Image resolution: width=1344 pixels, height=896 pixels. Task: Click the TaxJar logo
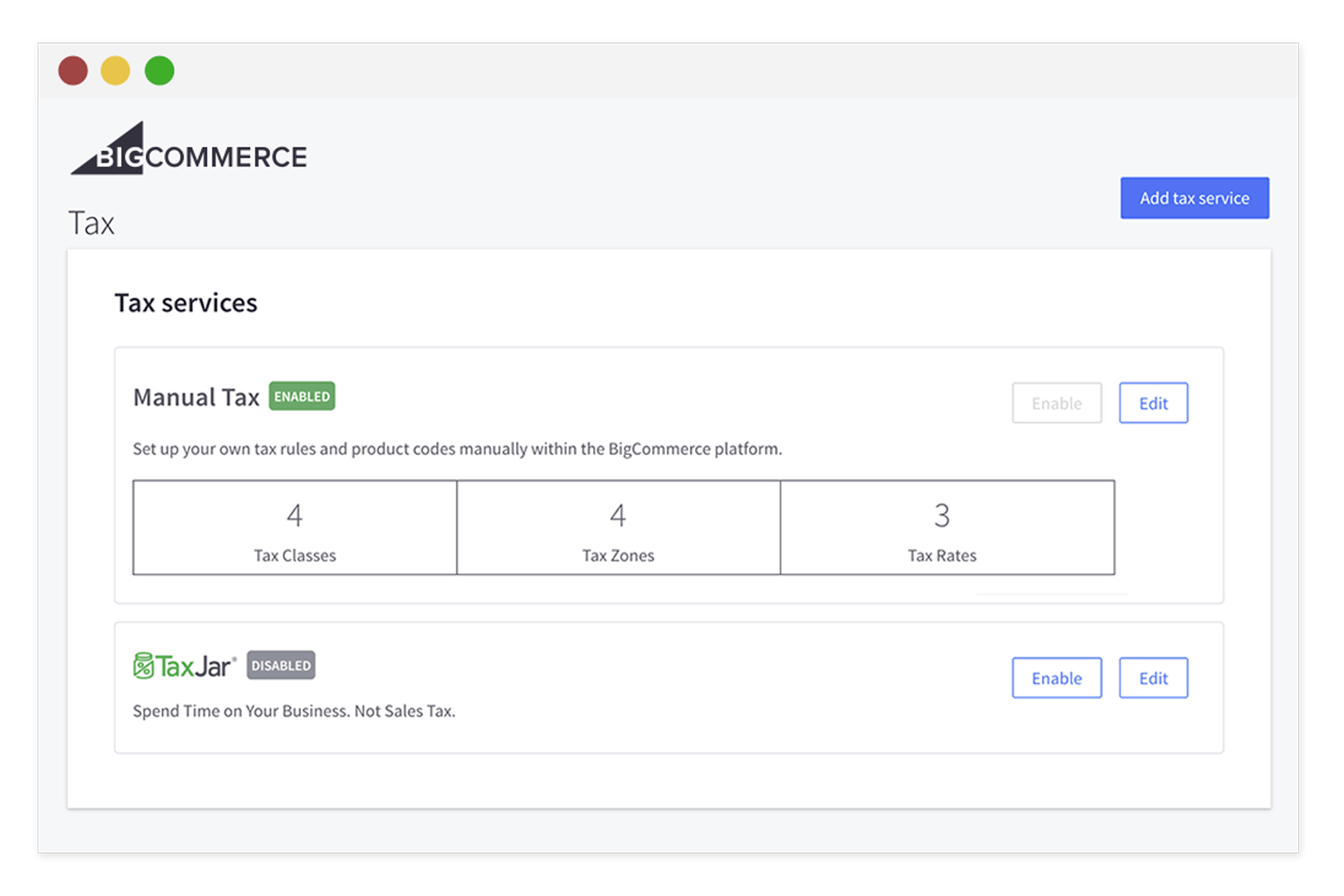[x=185, y=666]
